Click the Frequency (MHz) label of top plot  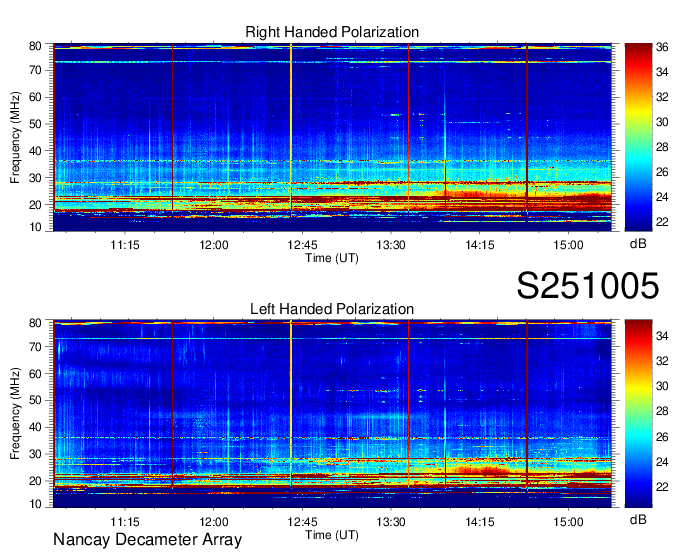(x=16, y=138)
